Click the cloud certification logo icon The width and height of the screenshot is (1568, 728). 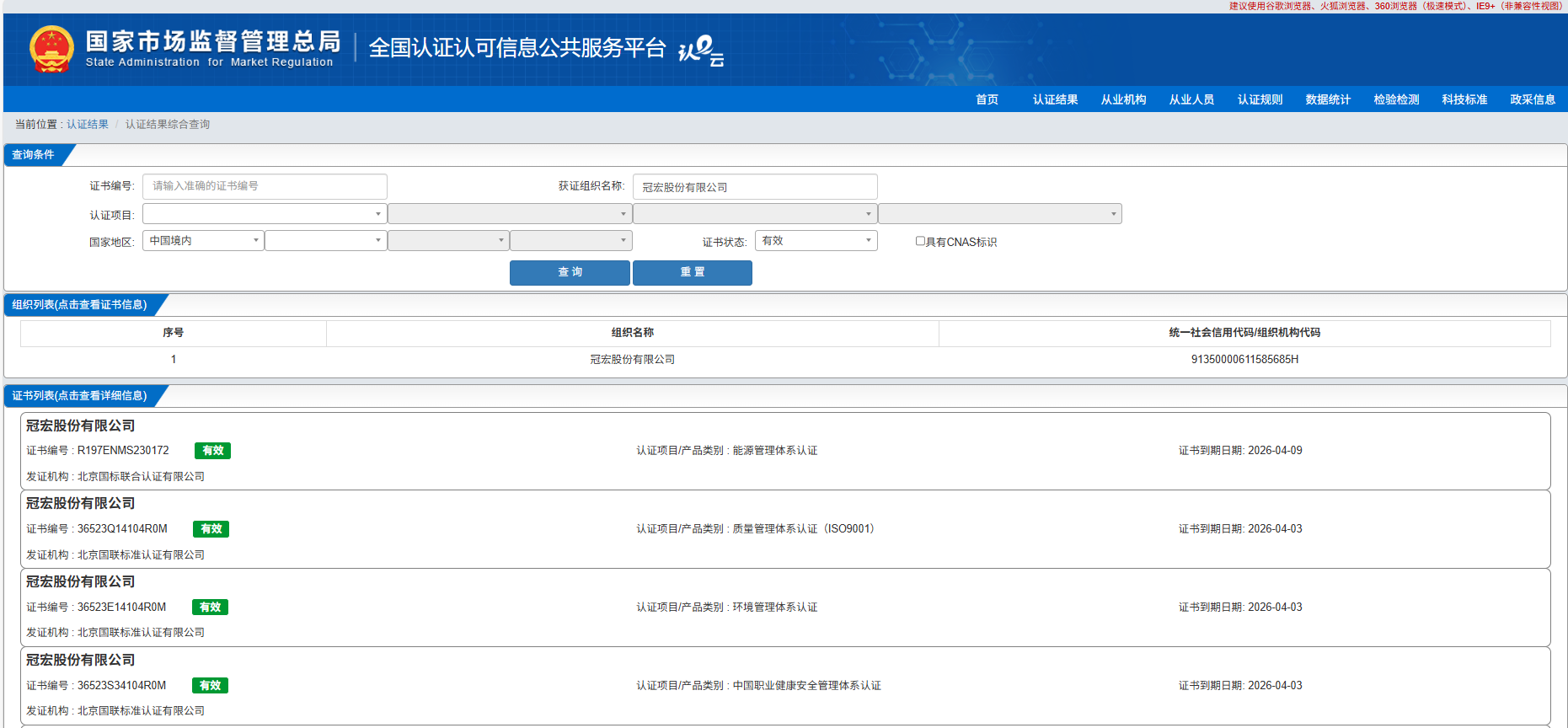[x=701, y=50]
